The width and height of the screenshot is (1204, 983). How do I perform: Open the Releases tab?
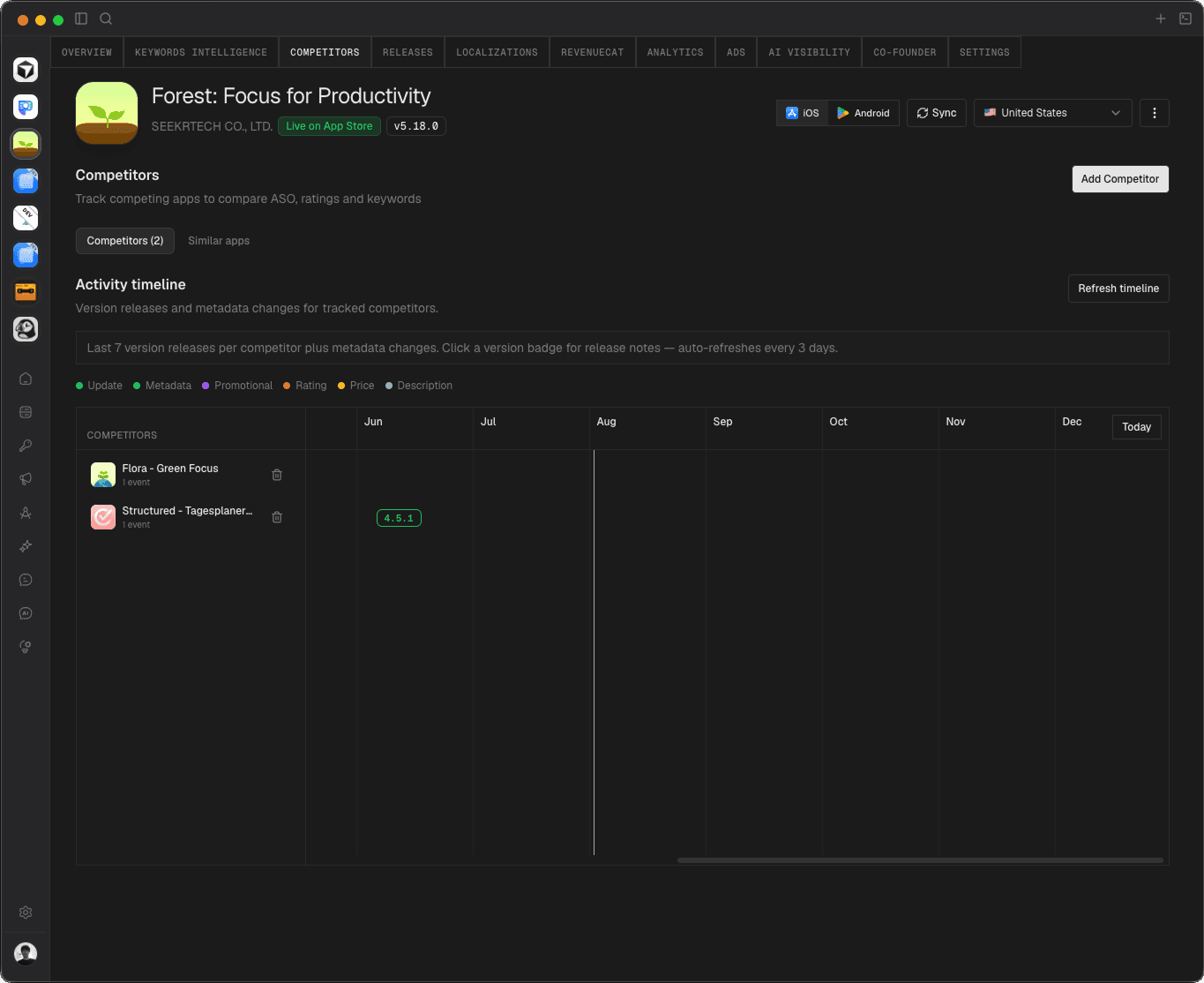point(408,52)
